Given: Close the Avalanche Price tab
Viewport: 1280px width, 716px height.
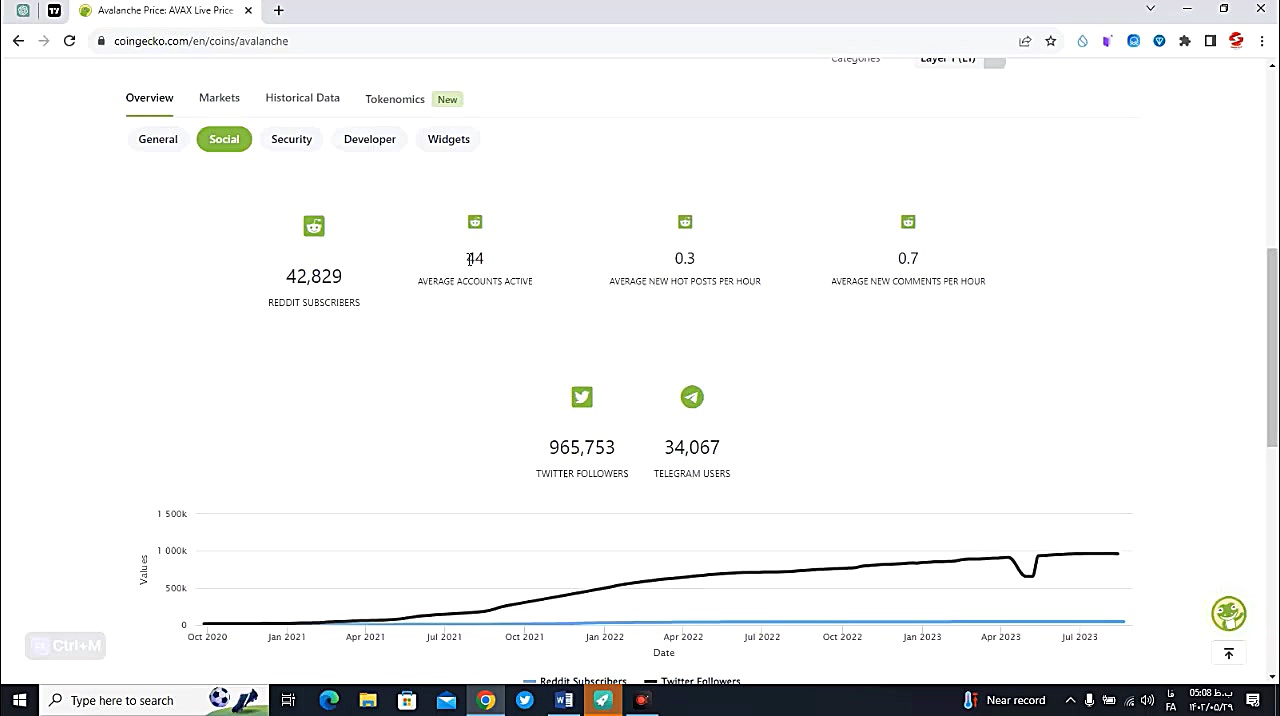Looking at the screenshot, I should pyautogui.click(x=248, y=10).
